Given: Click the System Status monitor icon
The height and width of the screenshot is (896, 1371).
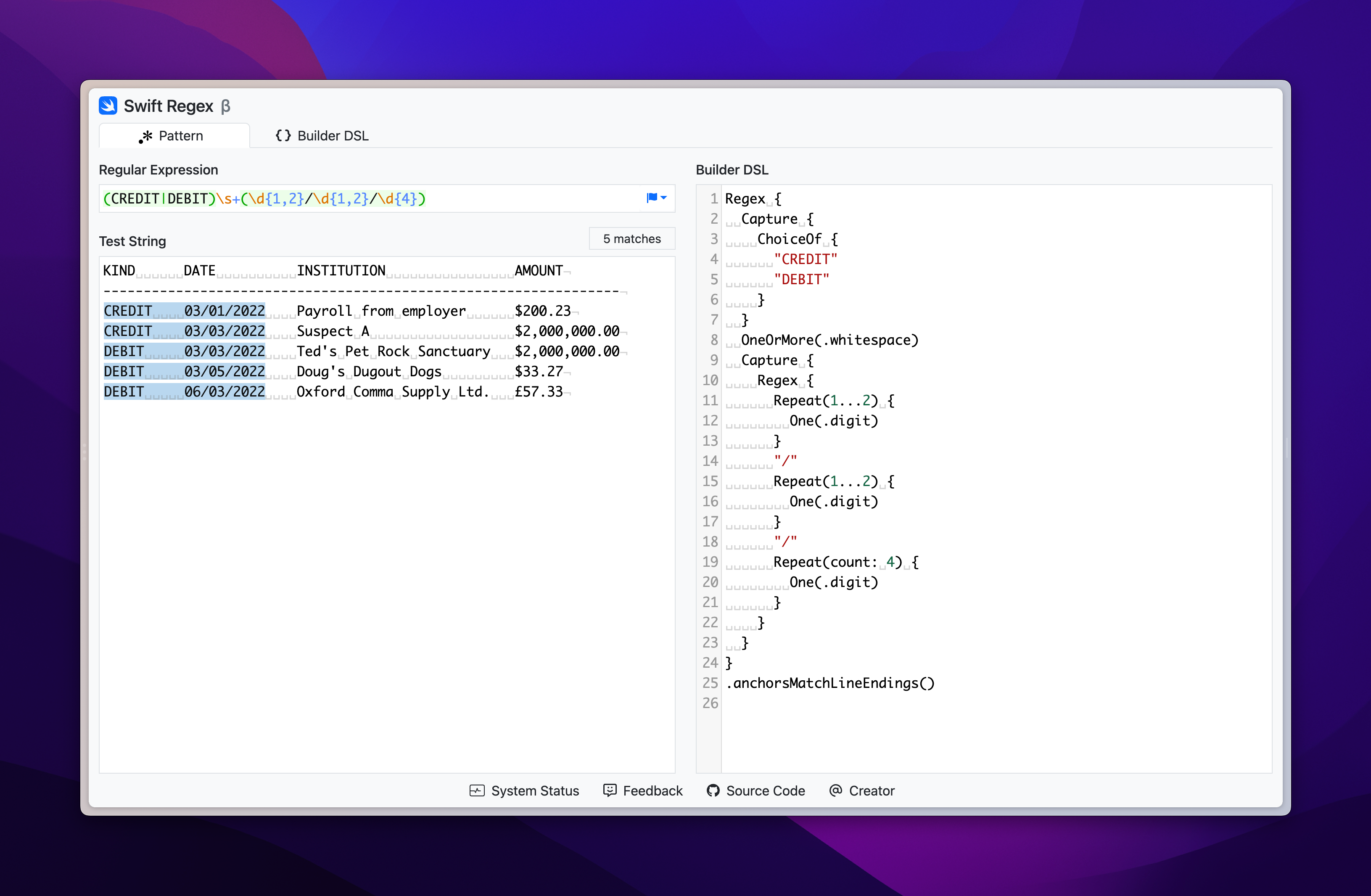Looking at the screenshot, I should click(x=477, y=790).
